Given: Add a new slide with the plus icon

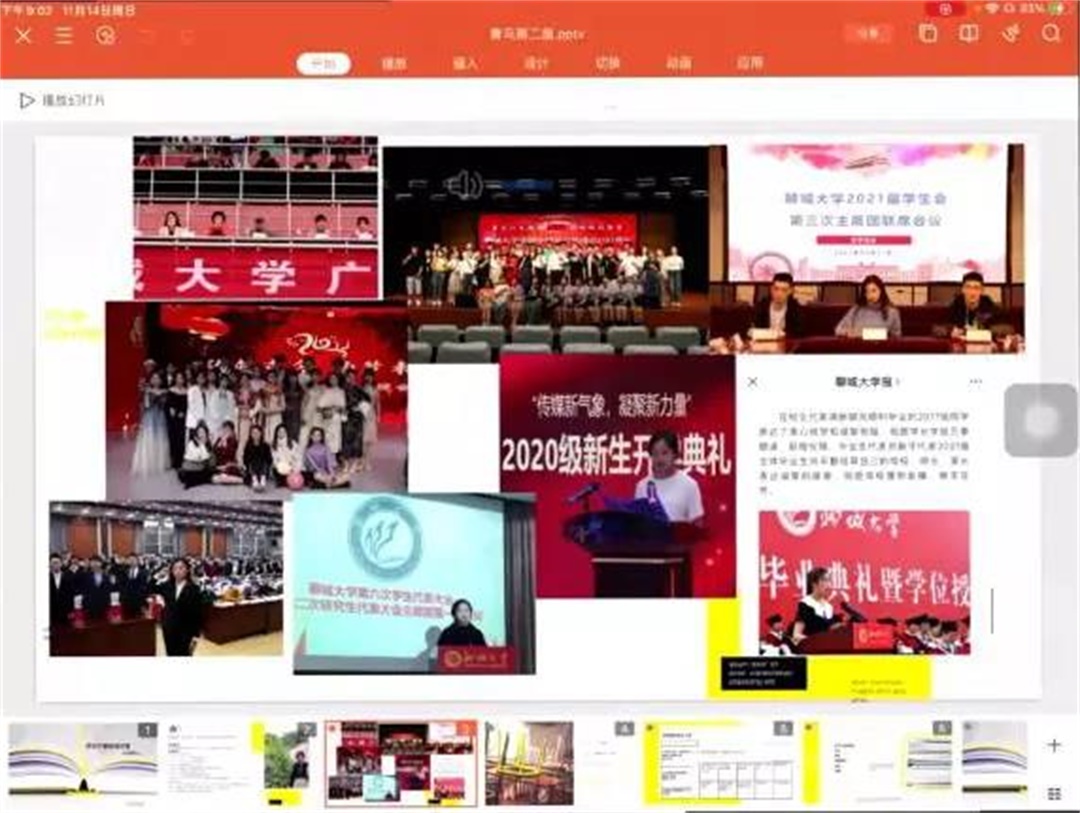Looking at the screenshot, I should (1053, 745).
